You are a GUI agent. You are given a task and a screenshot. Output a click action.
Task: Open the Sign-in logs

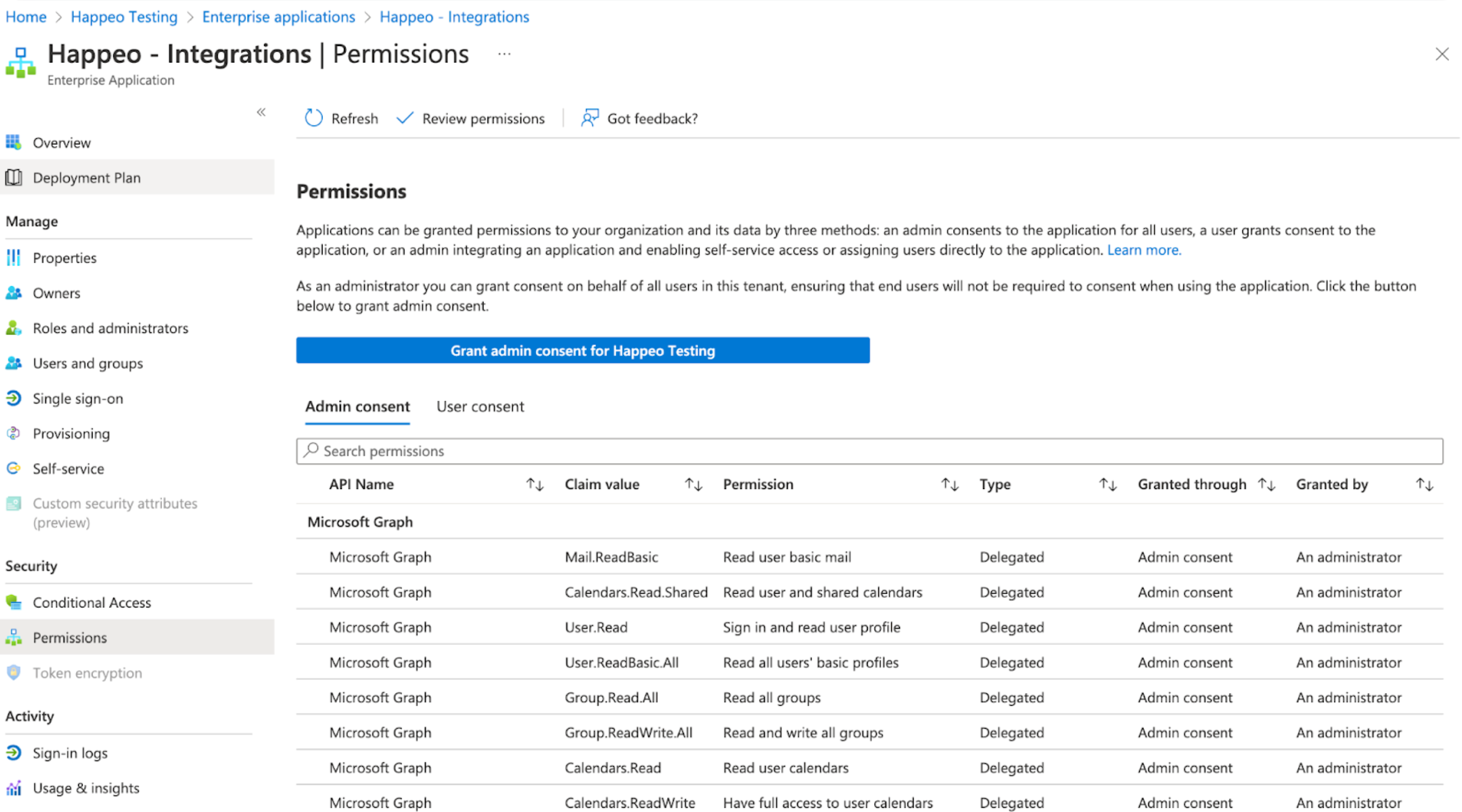[70, 753]
